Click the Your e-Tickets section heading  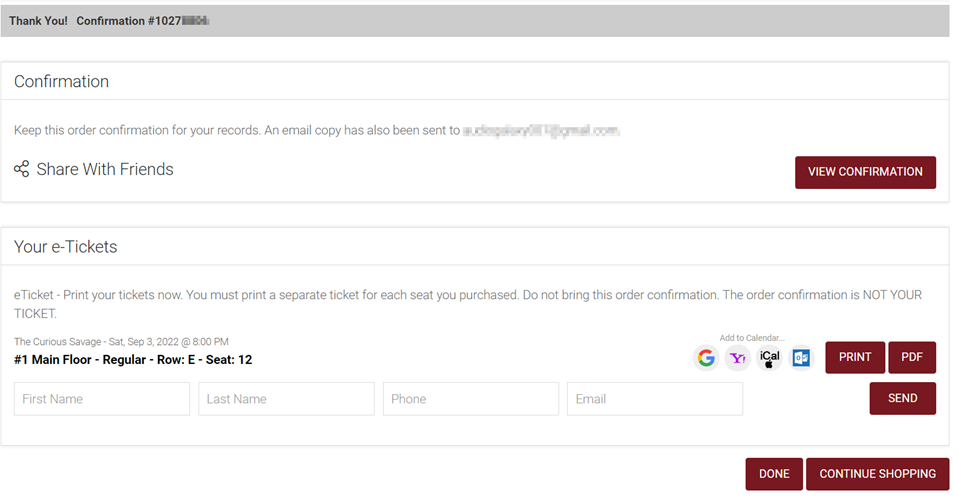(x=66, y=247)
